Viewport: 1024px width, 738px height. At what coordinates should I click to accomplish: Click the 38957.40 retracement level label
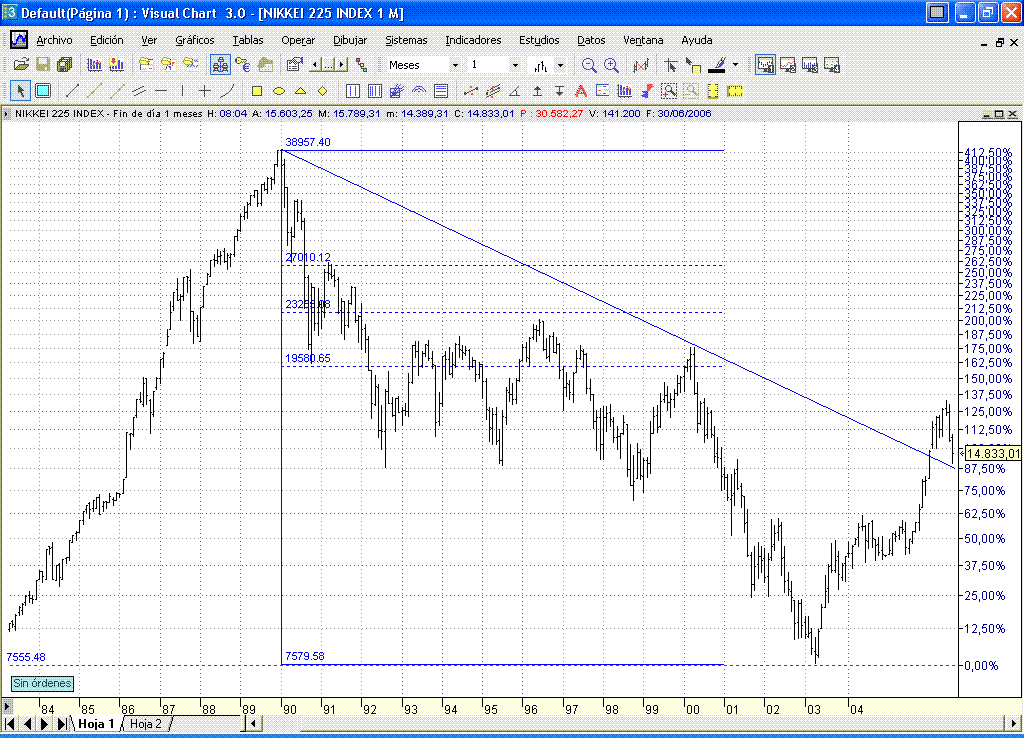pyautogui.click(x=308, y=142)
